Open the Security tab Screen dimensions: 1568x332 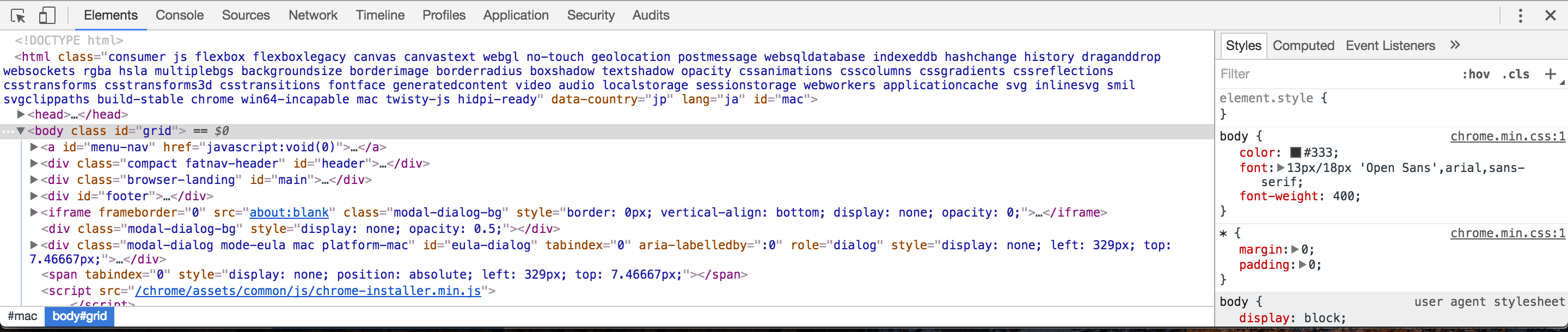(x=590, y=15)
